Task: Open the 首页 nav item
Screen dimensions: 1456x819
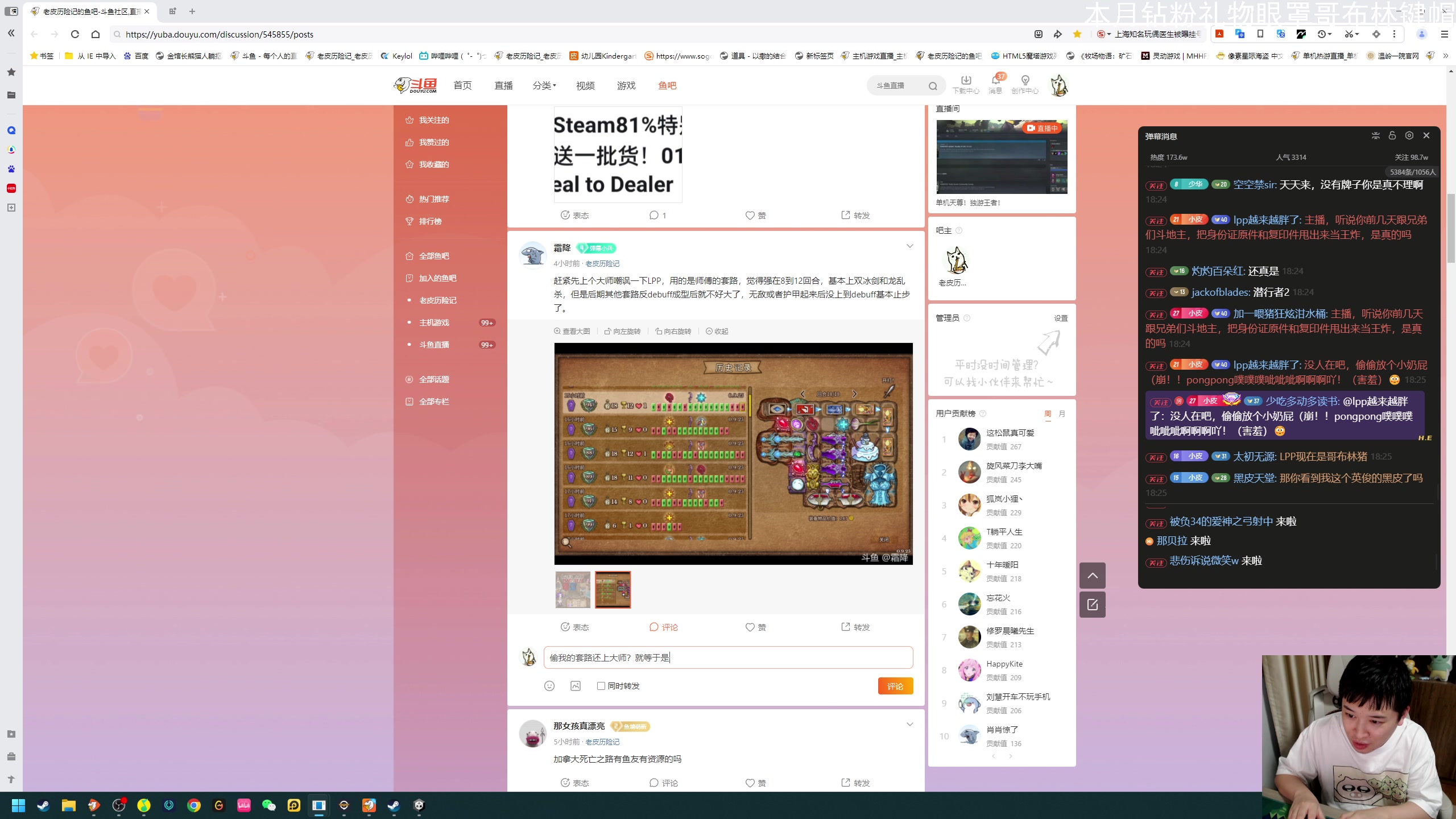Action: point(462,85)
